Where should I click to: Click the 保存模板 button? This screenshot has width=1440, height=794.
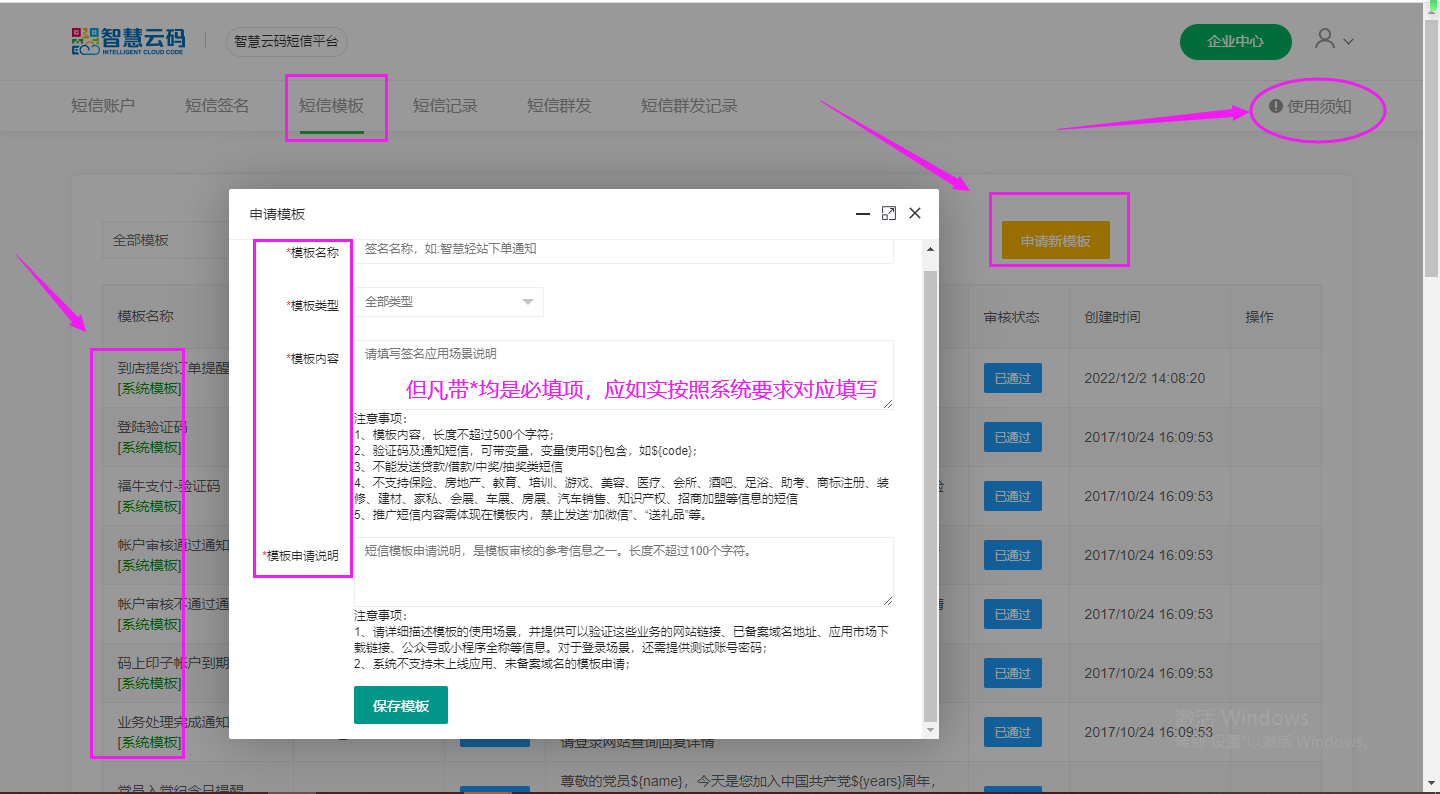(x=401, y=705)
